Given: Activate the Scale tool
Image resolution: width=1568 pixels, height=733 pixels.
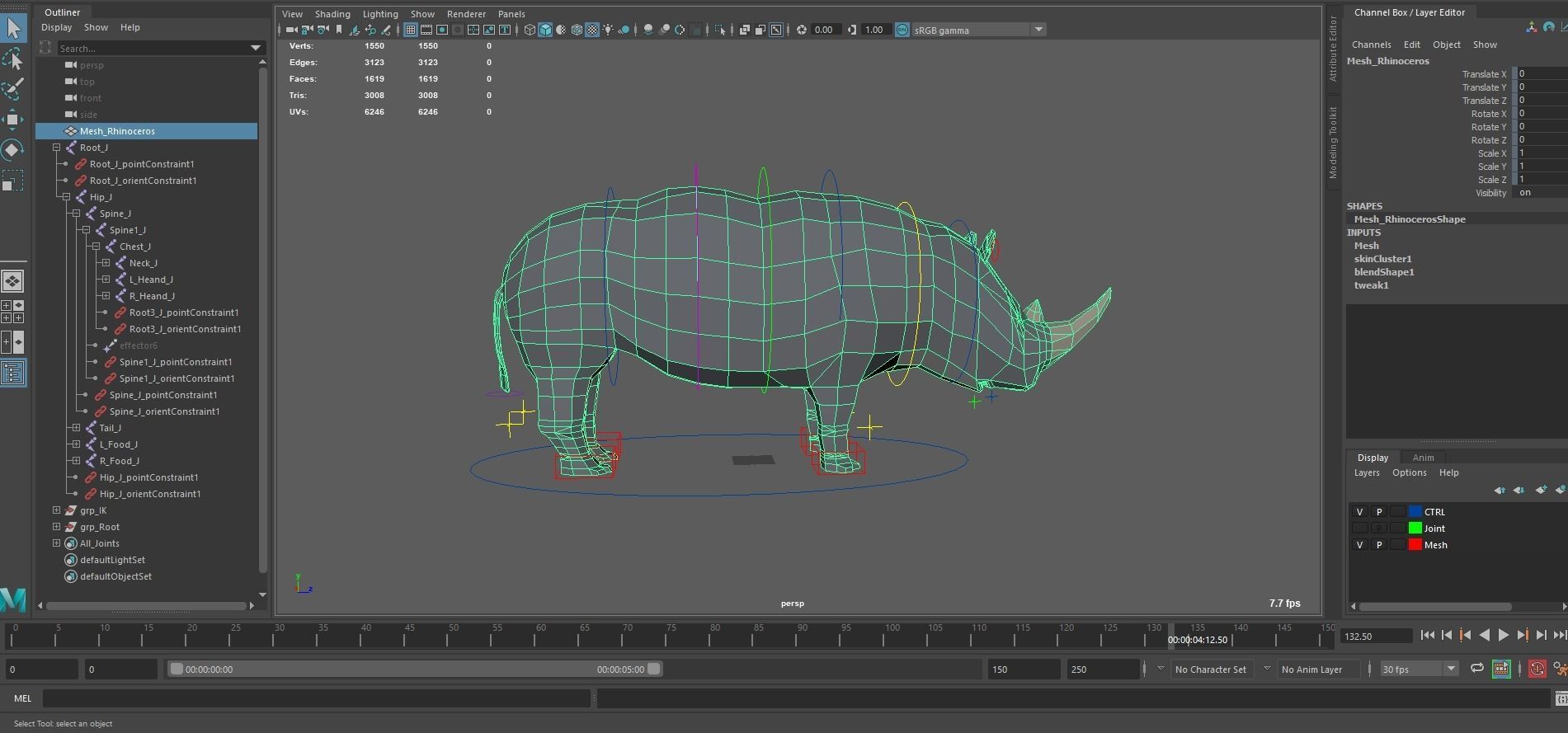Looking at the screenshot, I should [13, 181].
